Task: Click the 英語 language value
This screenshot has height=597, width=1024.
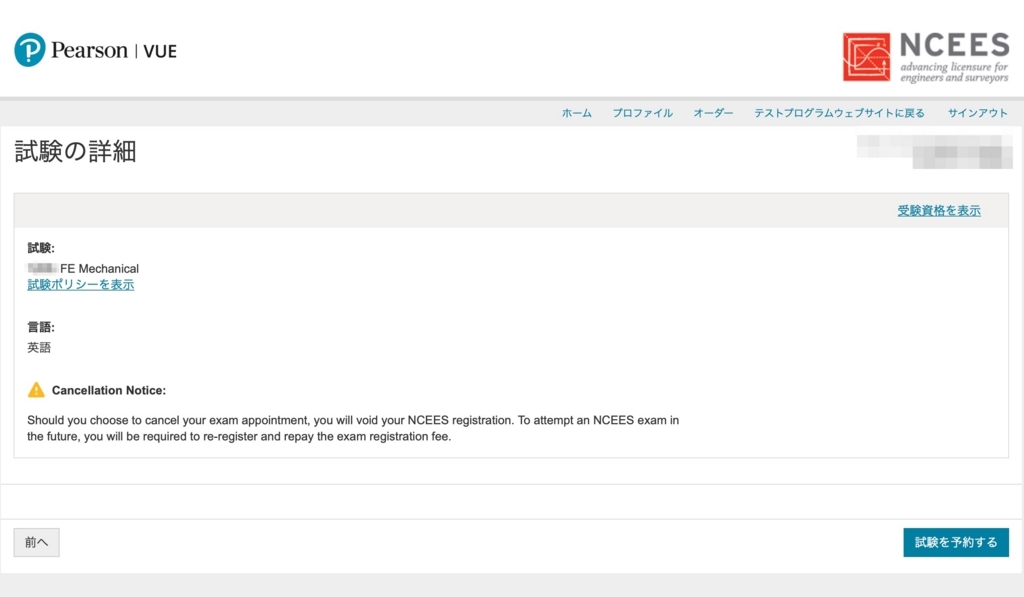Action: coord(39,347)
